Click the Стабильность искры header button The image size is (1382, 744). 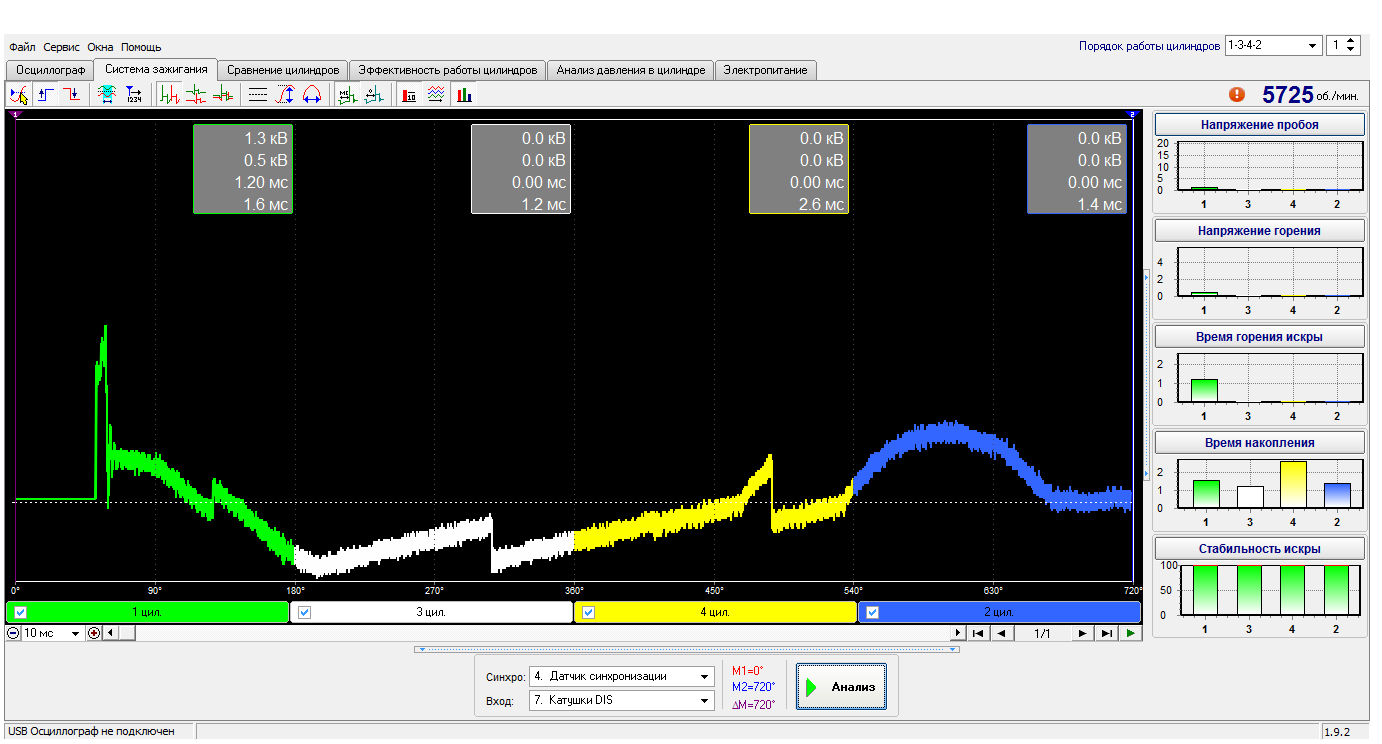[x=1259, y=548]
